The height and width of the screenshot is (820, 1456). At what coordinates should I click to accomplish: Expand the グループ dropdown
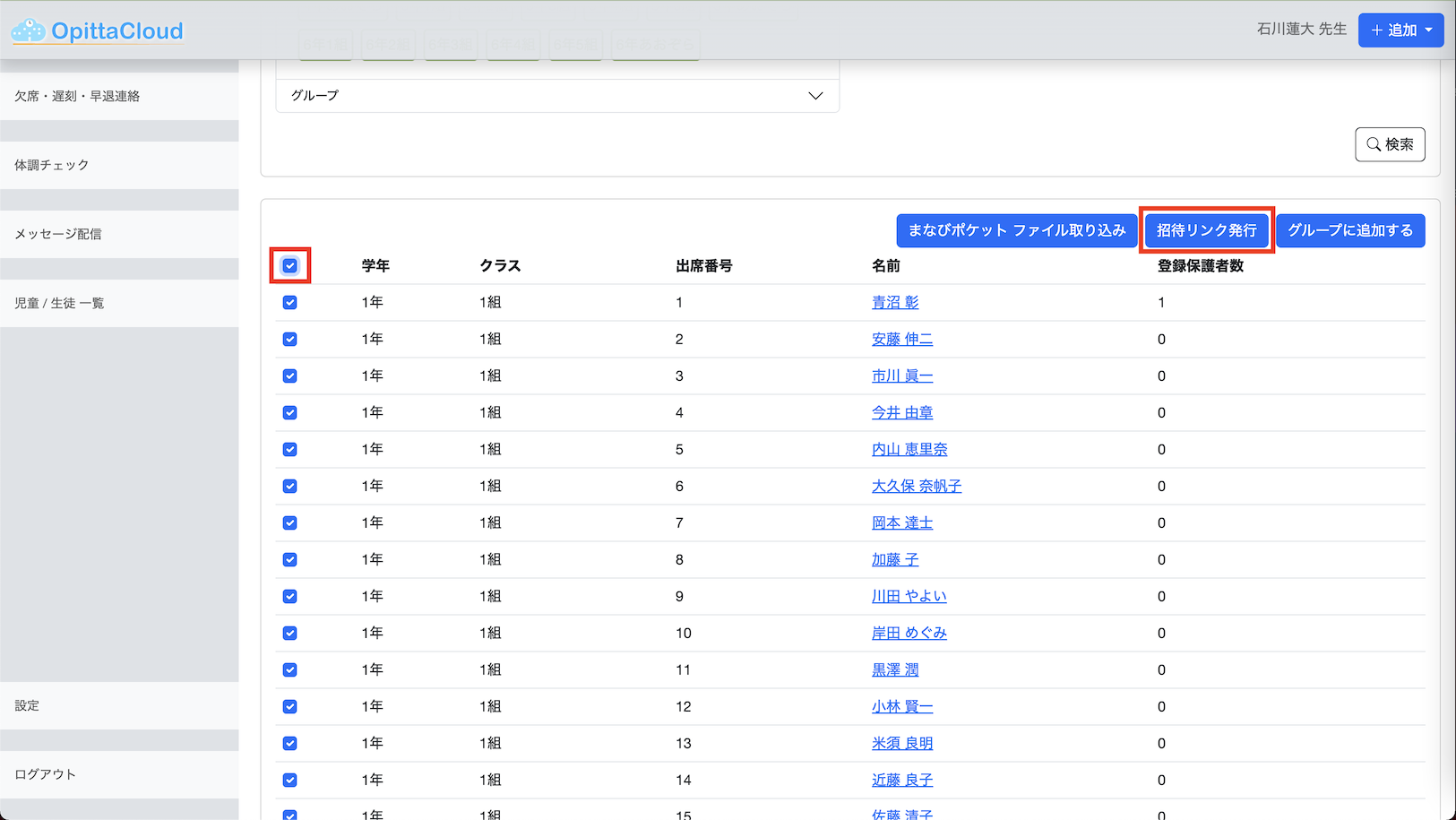coord(557,96)
